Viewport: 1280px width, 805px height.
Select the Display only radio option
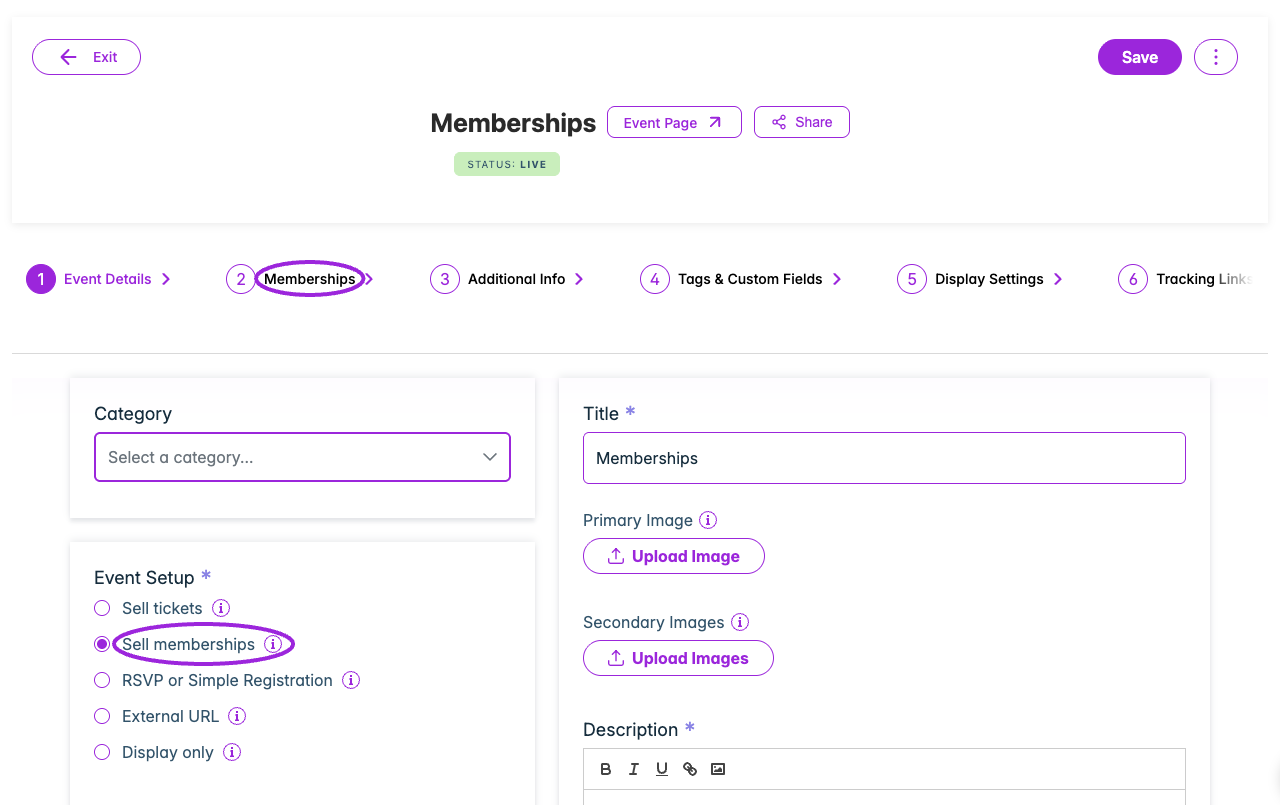click(102, 752)
